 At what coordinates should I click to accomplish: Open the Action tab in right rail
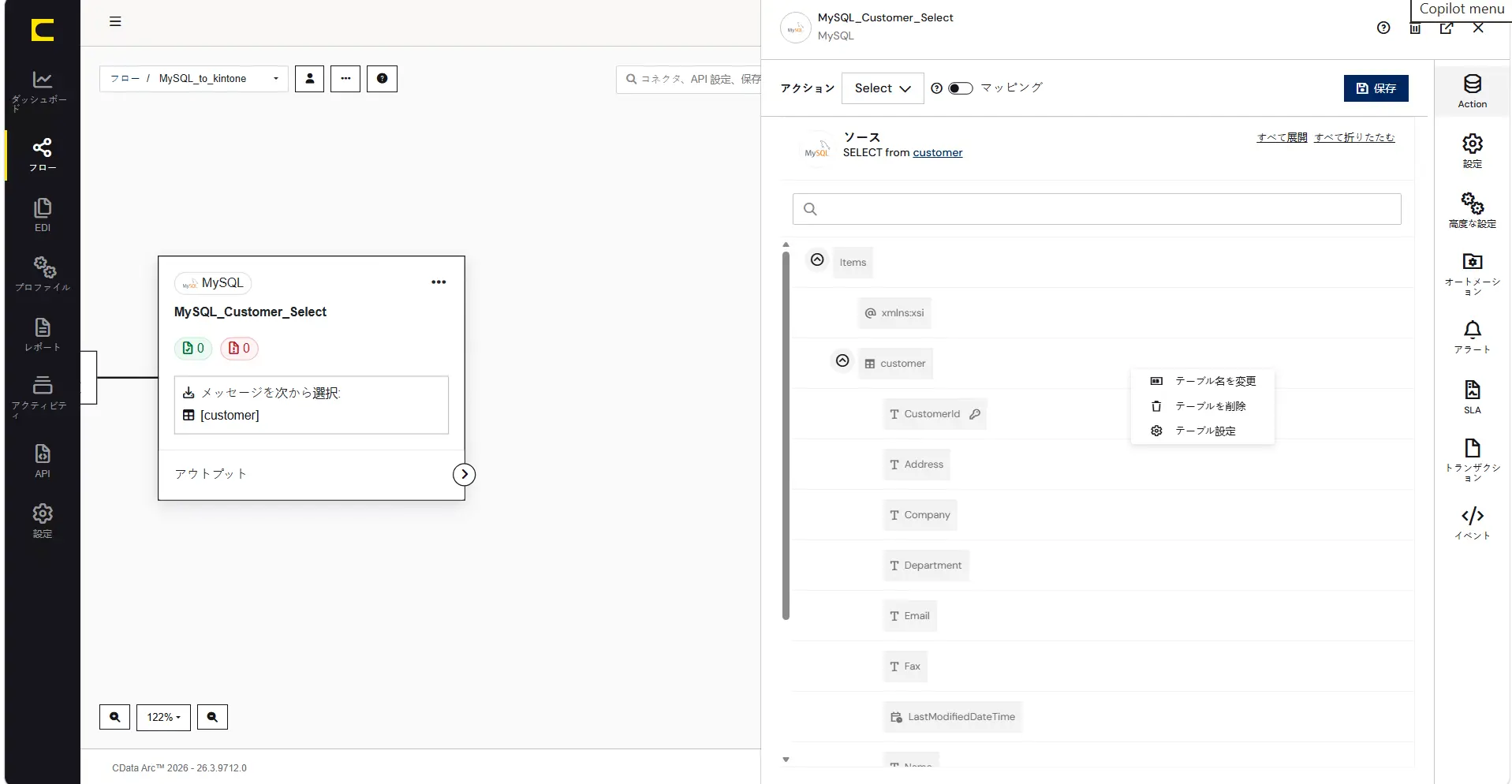[1472, 91]
